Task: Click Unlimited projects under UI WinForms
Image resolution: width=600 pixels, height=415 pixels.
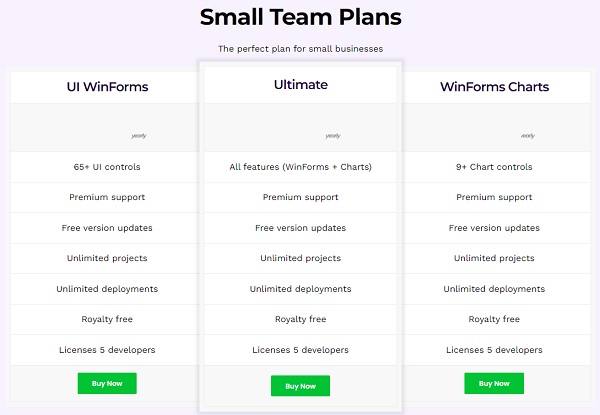Action: click(107, 258)
